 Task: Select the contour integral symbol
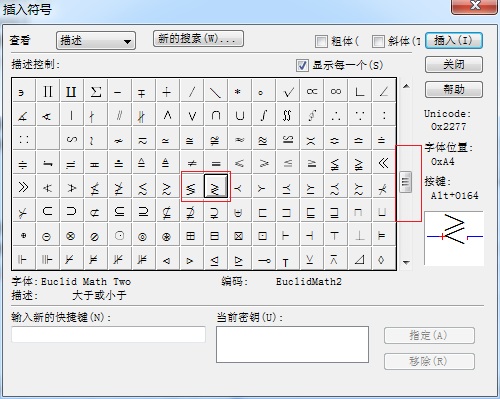312,115
